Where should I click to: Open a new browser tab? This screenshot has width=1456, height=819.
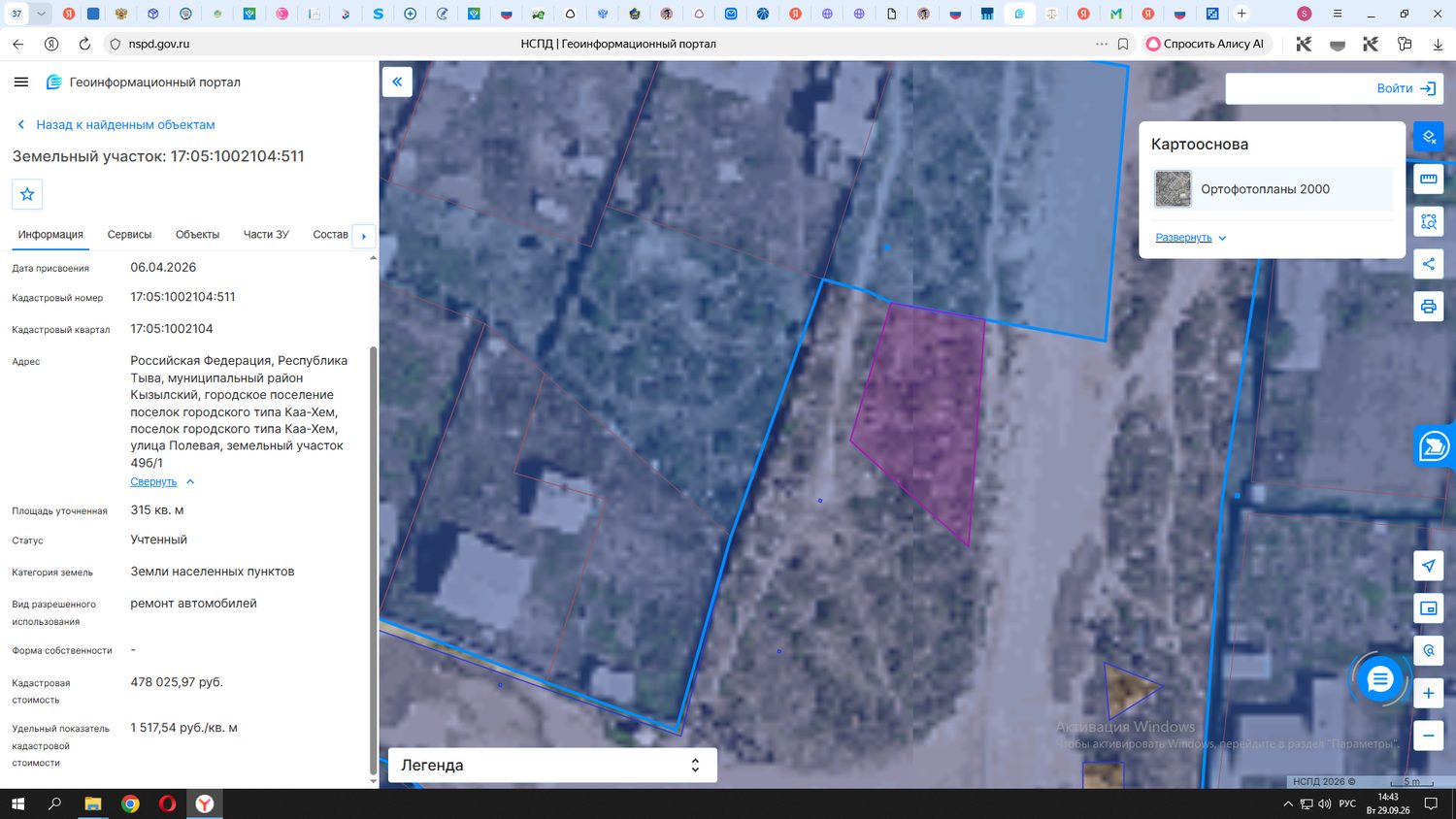pyautogui.click(x=1241, y=14)
